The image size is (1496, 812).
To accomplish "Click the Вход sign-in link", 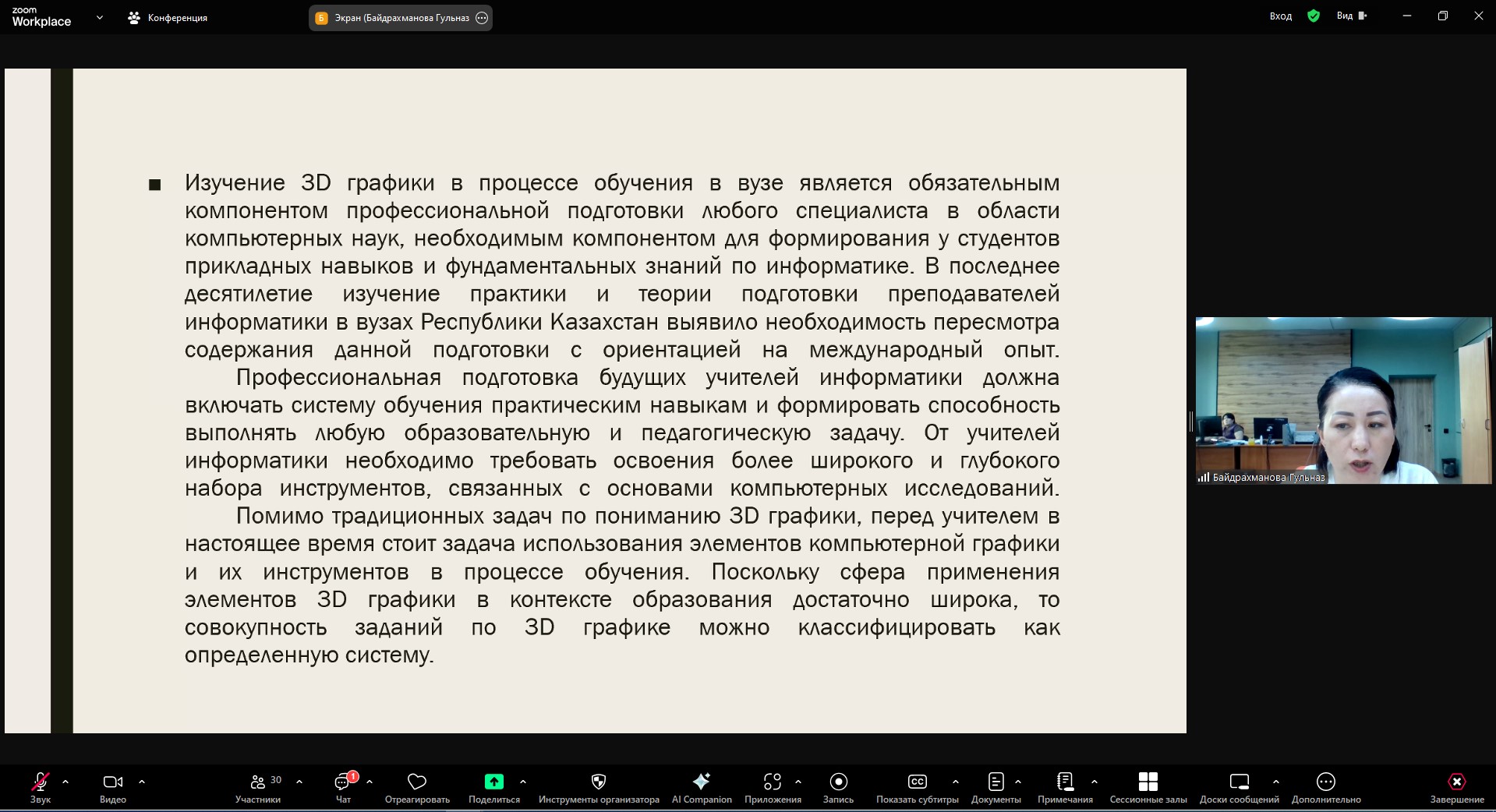I will [x=1280, y=16].
